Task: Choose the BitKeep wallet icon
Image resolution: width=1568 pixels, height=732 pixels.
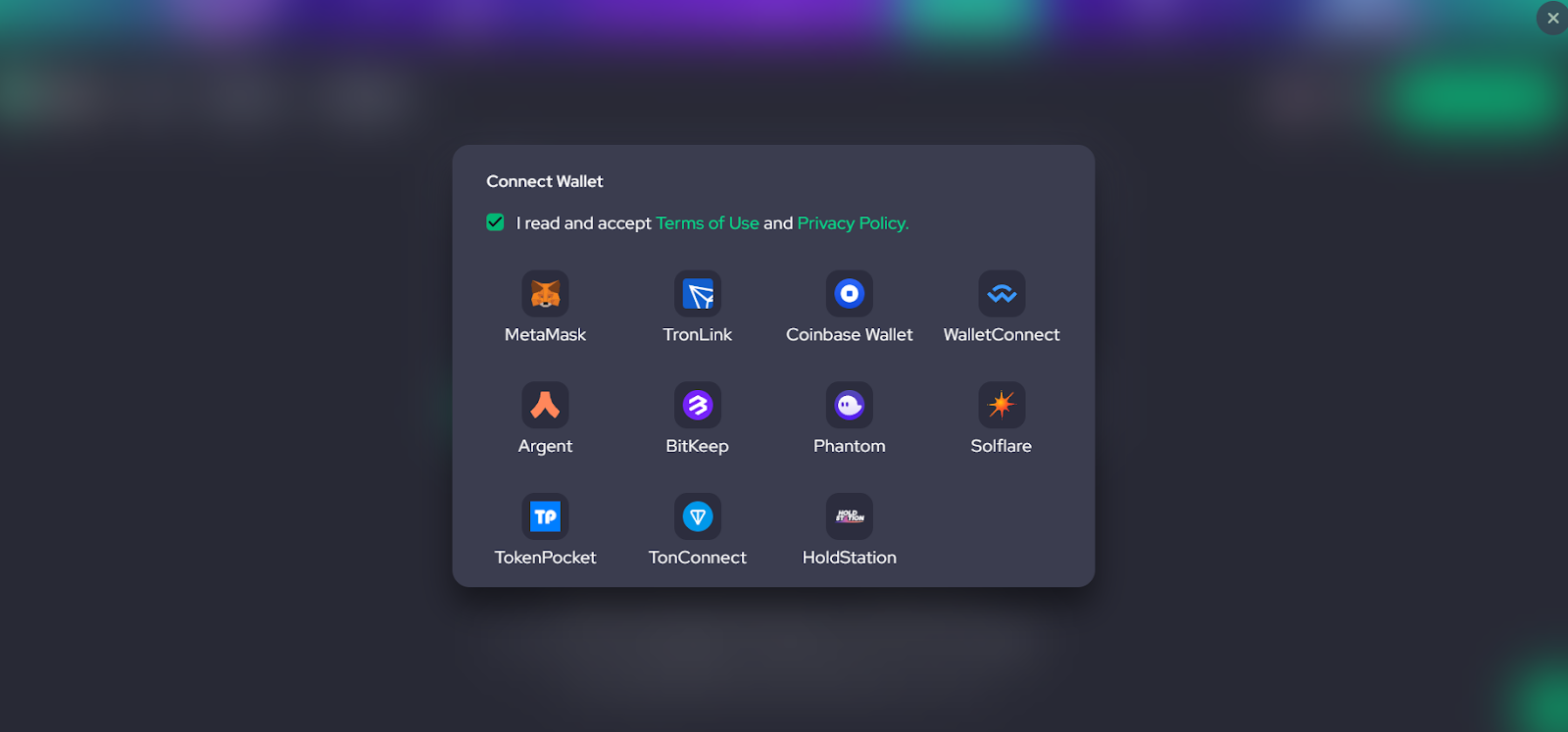Action: 698,405
